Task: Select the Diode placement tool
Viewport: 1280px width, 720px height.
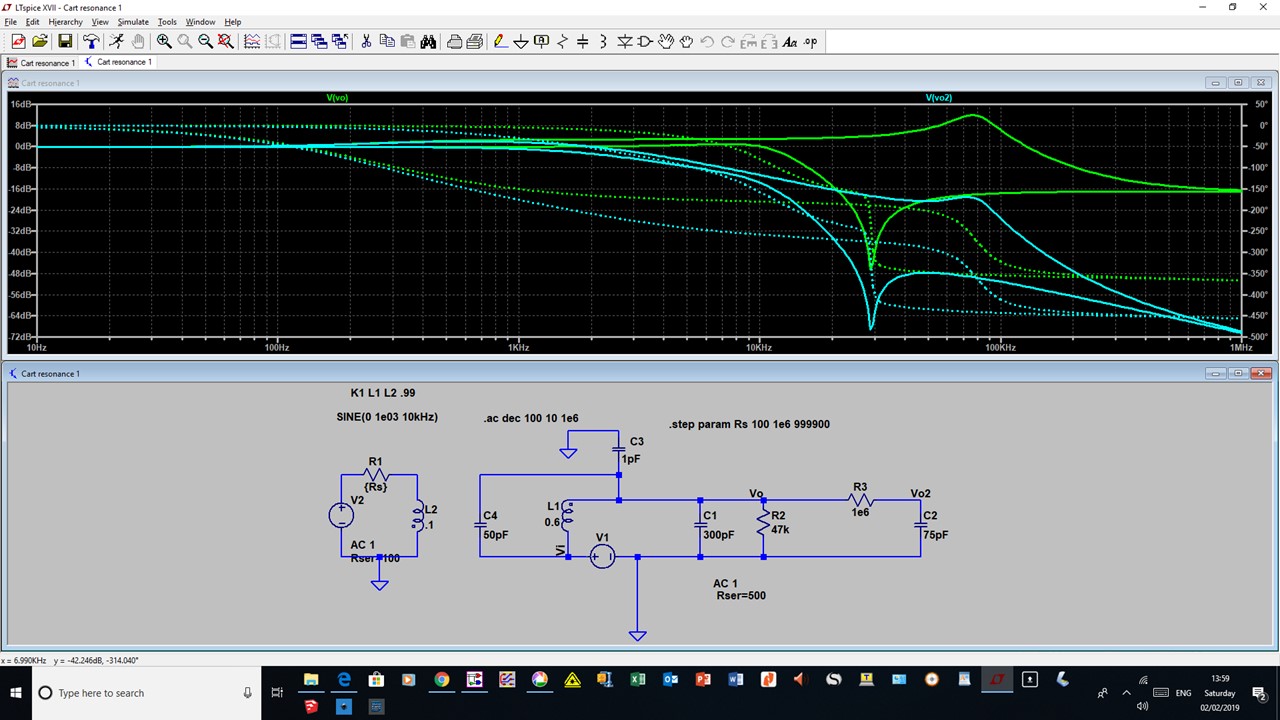Action: tap(625, 41)
